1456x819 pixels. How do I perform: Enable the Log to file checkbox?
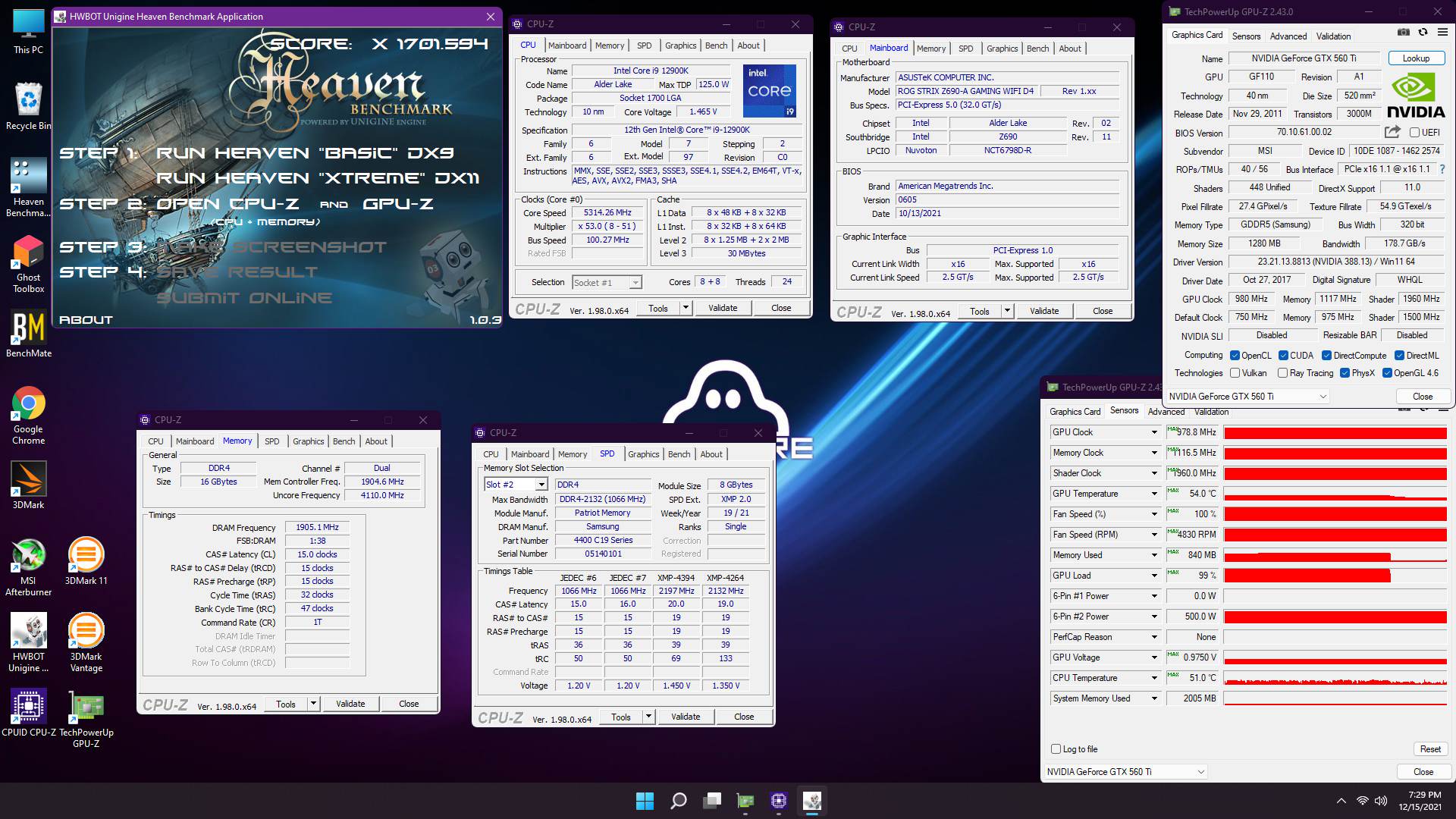(x=1056, y=749)
